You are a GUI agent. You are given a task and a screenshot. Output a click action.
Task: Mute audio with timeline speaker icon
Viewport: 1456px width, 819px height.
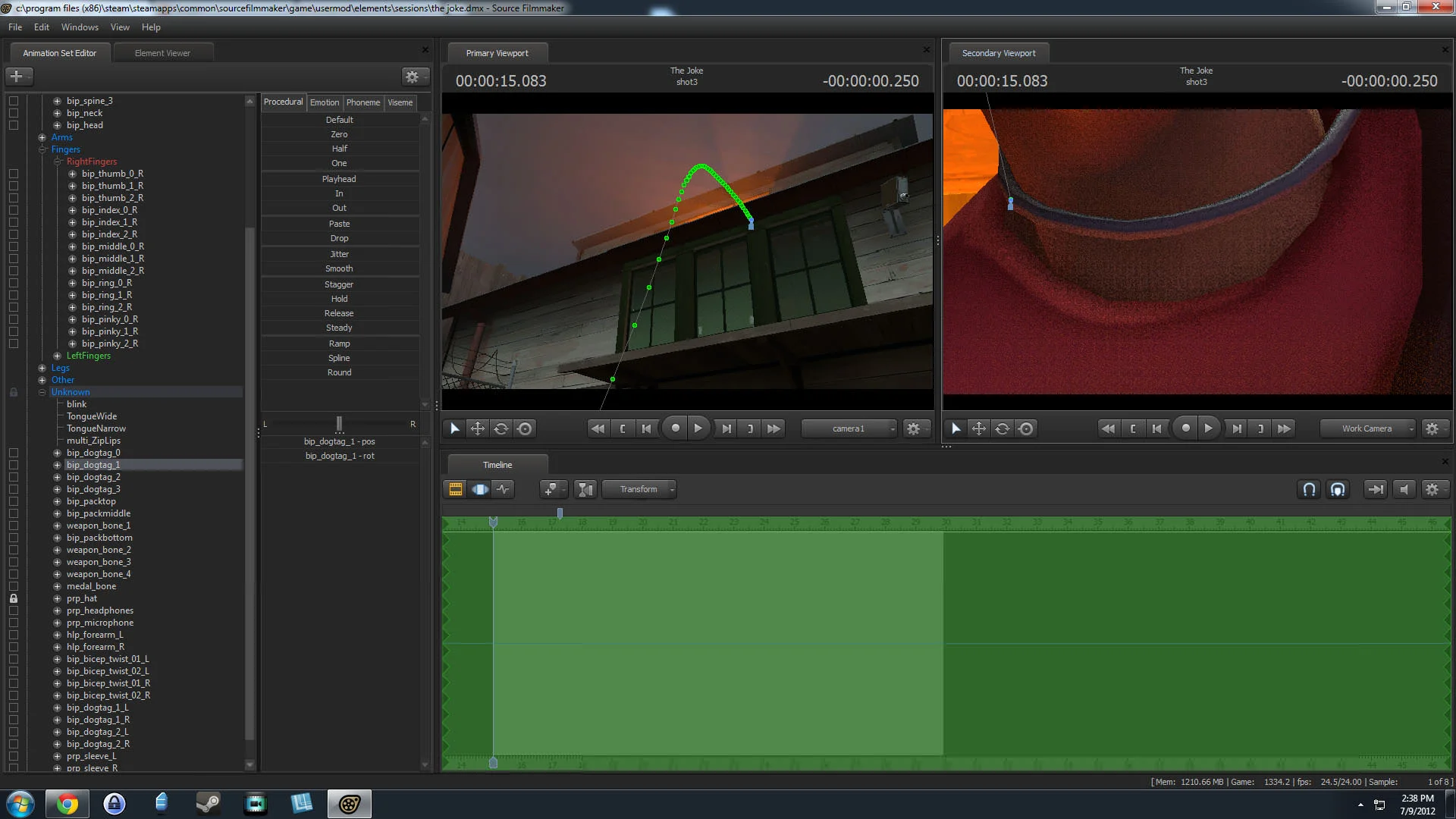pyautogui.click(x=1404, y=489)
